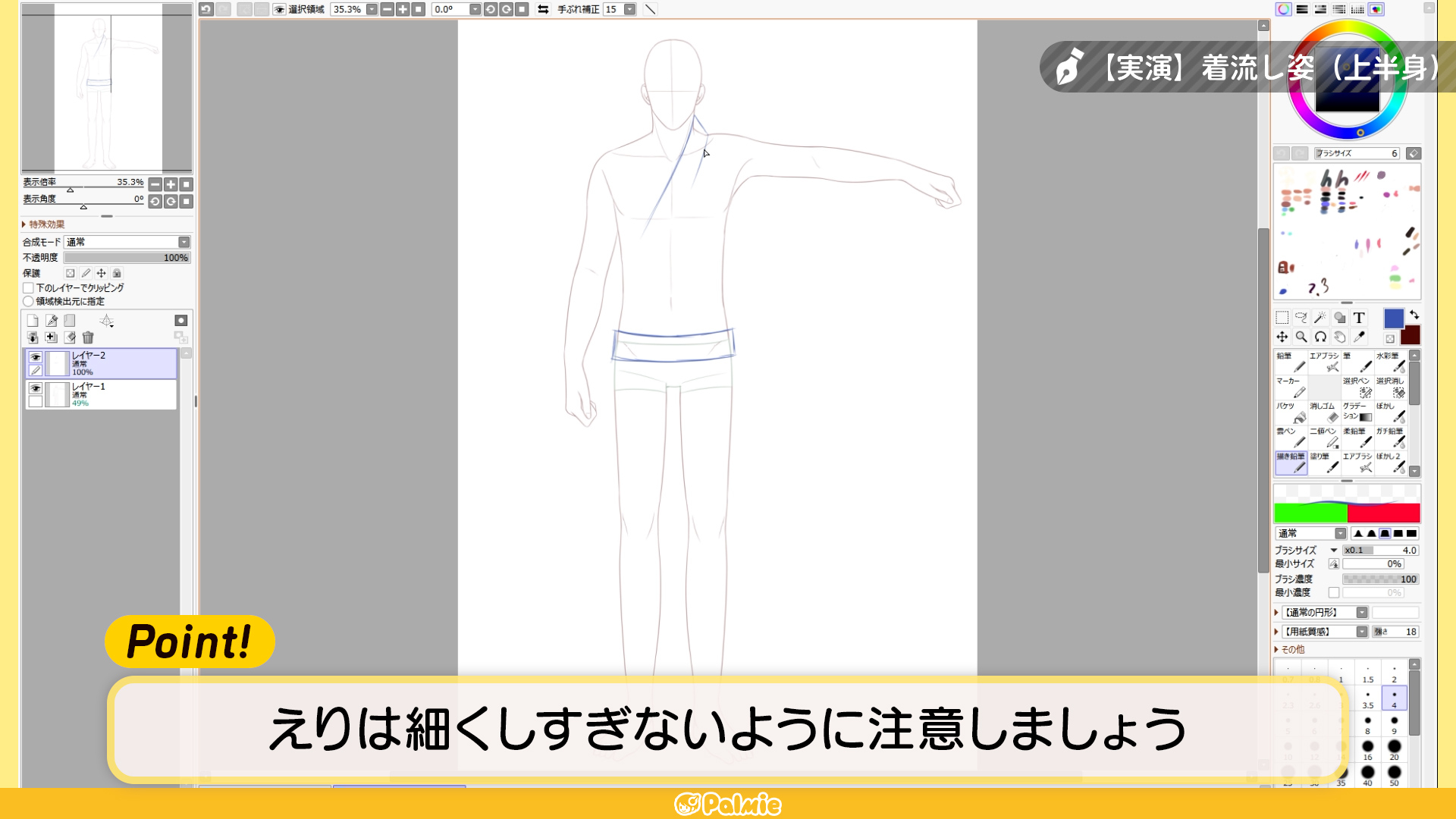Select 領域検出元に指定 radio option

[28, 301]
